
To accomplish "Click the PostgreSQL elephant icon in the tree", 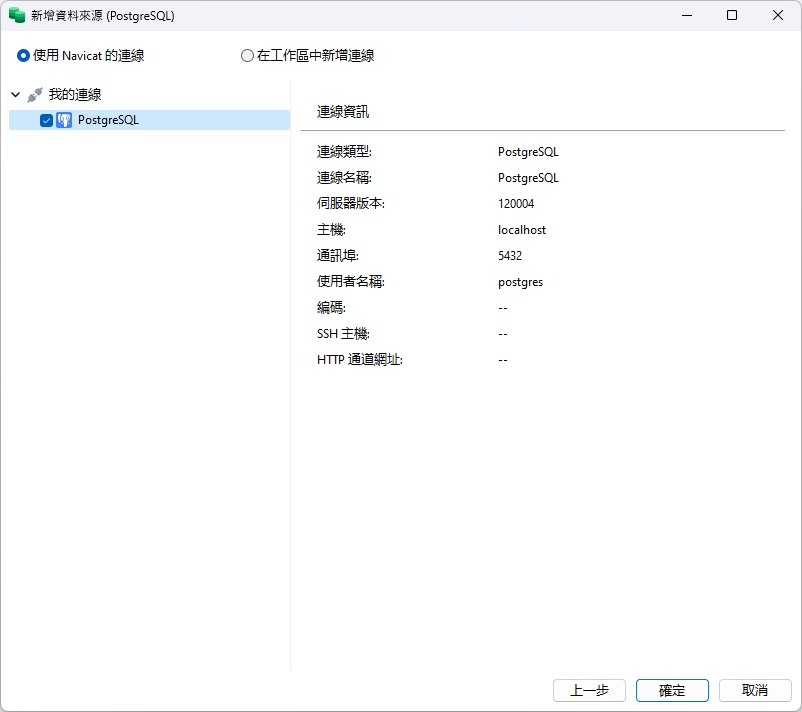I will point(63,119).
